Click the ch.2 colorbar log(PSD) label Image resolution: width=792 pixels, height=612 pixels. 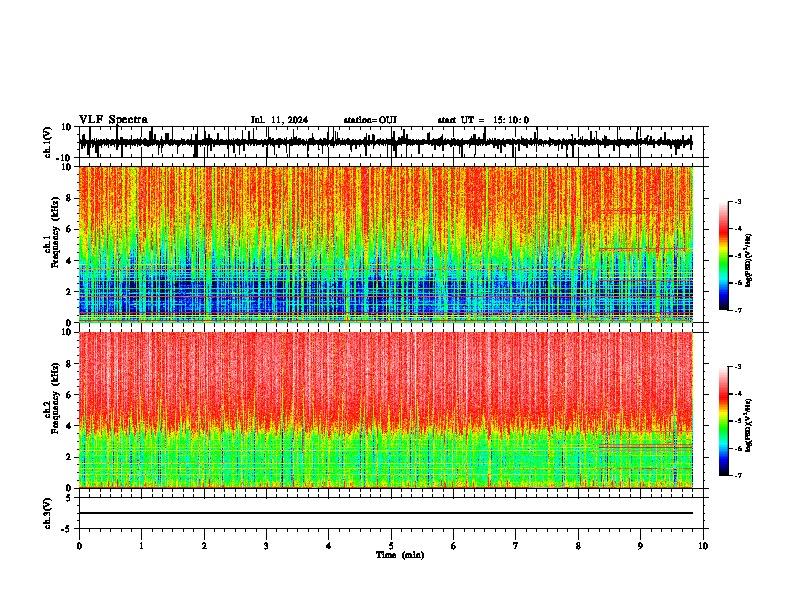pos(748,425)
